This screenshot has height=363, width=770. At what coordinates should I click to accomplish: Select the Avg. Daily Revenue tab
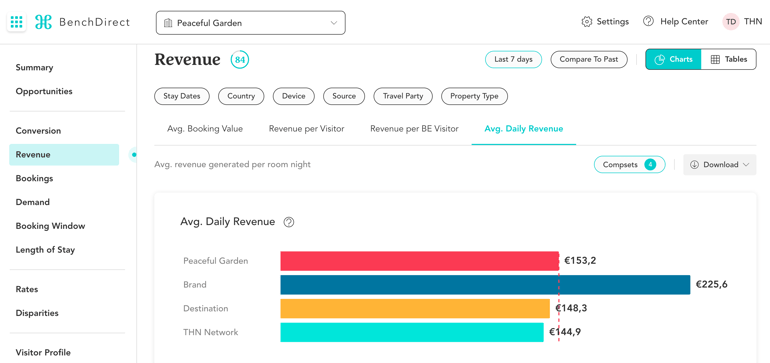pos(524,129)
